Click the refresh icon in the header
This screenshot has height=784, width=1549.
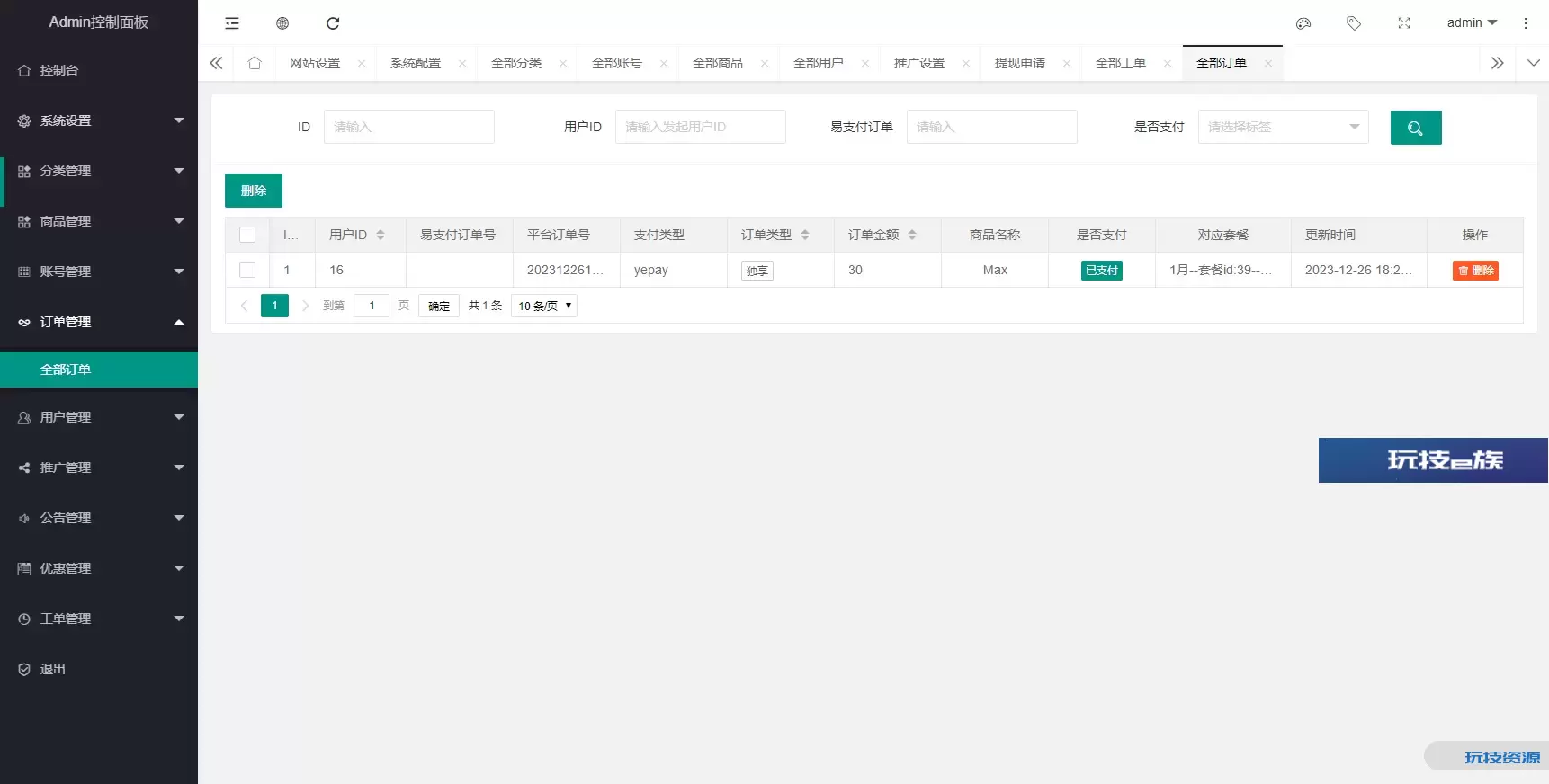[333, 23]
